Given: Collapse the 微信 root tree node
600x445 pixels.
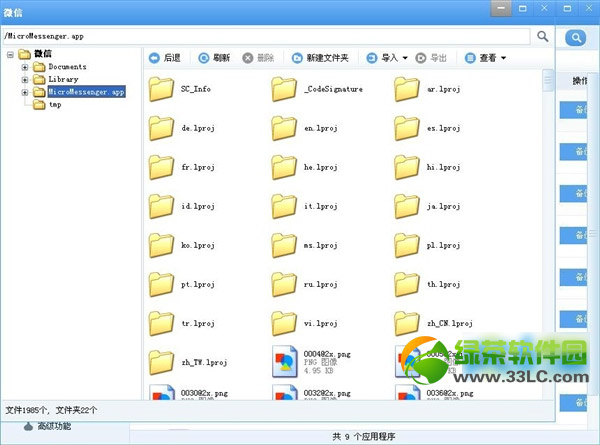Looking at the screenshot, I should (10, 54).
